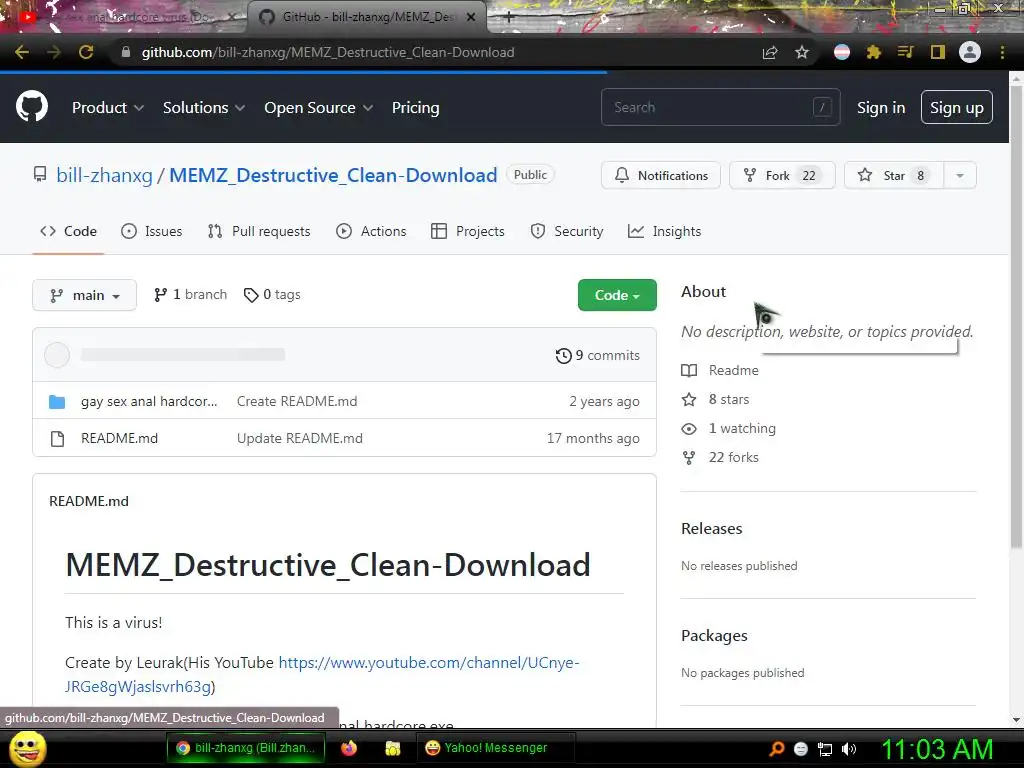This screenshot has width=1024, height=768.
Task: Click the site lock icon in address bar
Action: coord(126,52)
